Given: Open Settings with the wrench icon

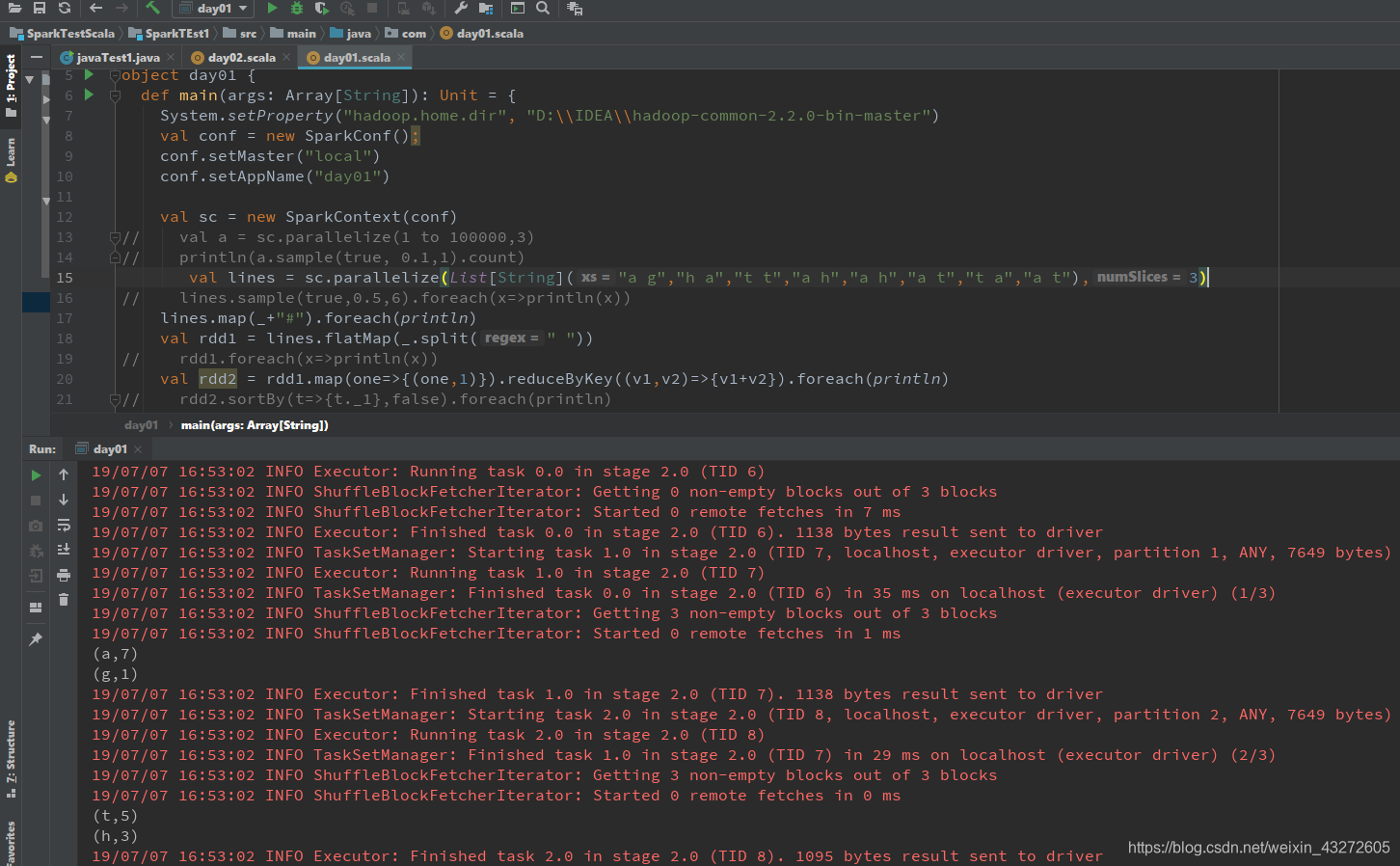Looking at the screenshot, I should pyautogui.click(x=460, y=8).
